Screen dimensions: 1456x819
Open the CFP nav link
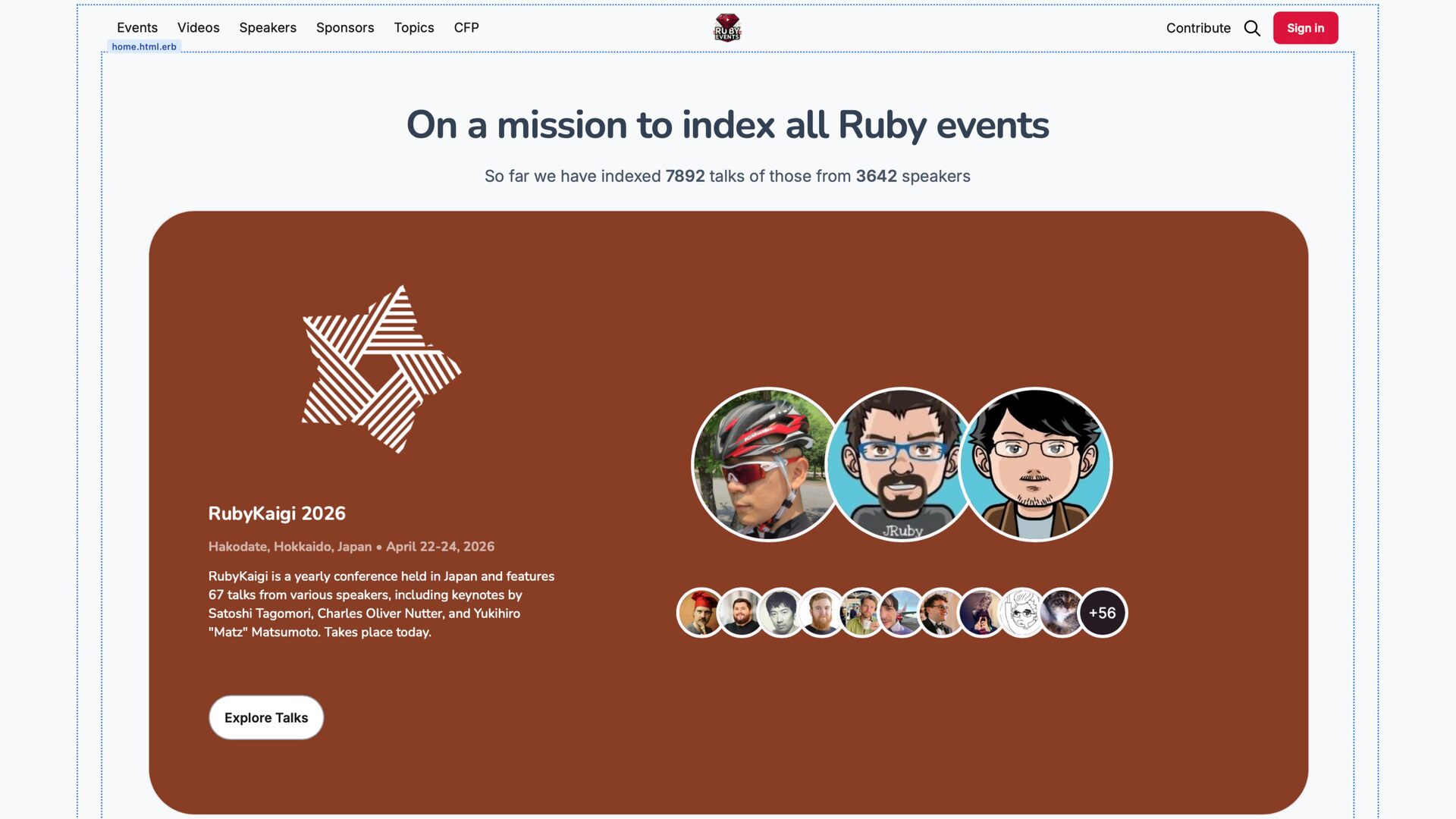click(466, 27)
